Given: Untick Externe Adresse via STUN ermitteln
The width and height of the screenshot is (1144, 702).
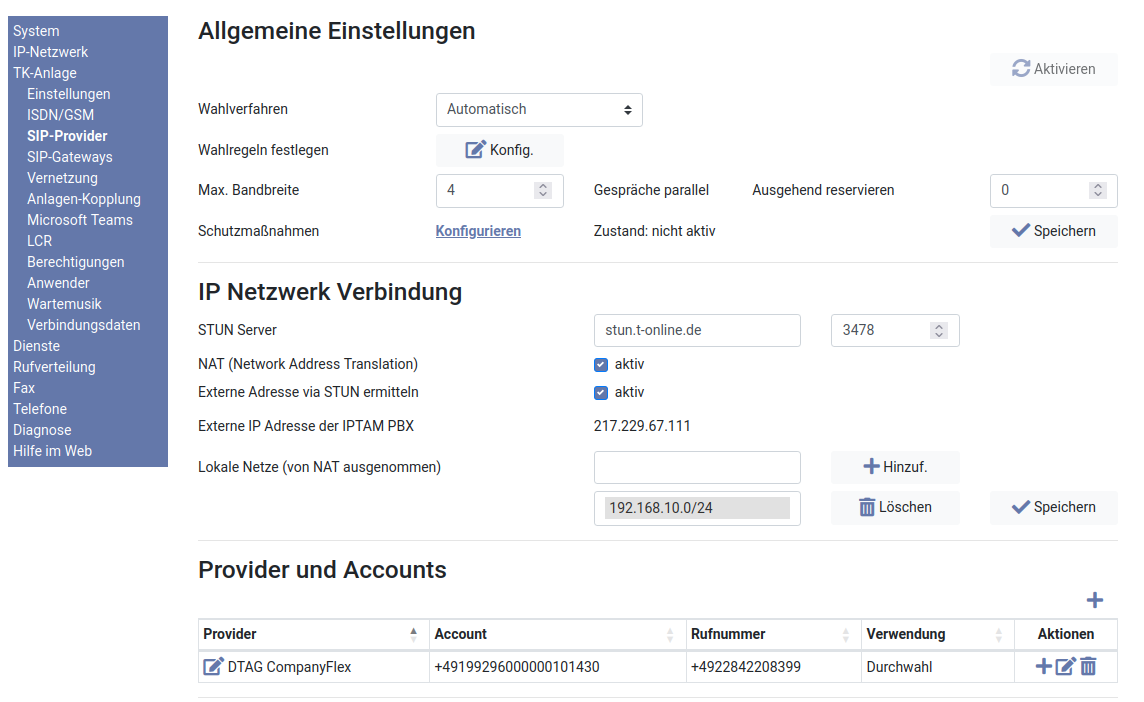Looking at the screenshot, I should coord(601,392).
